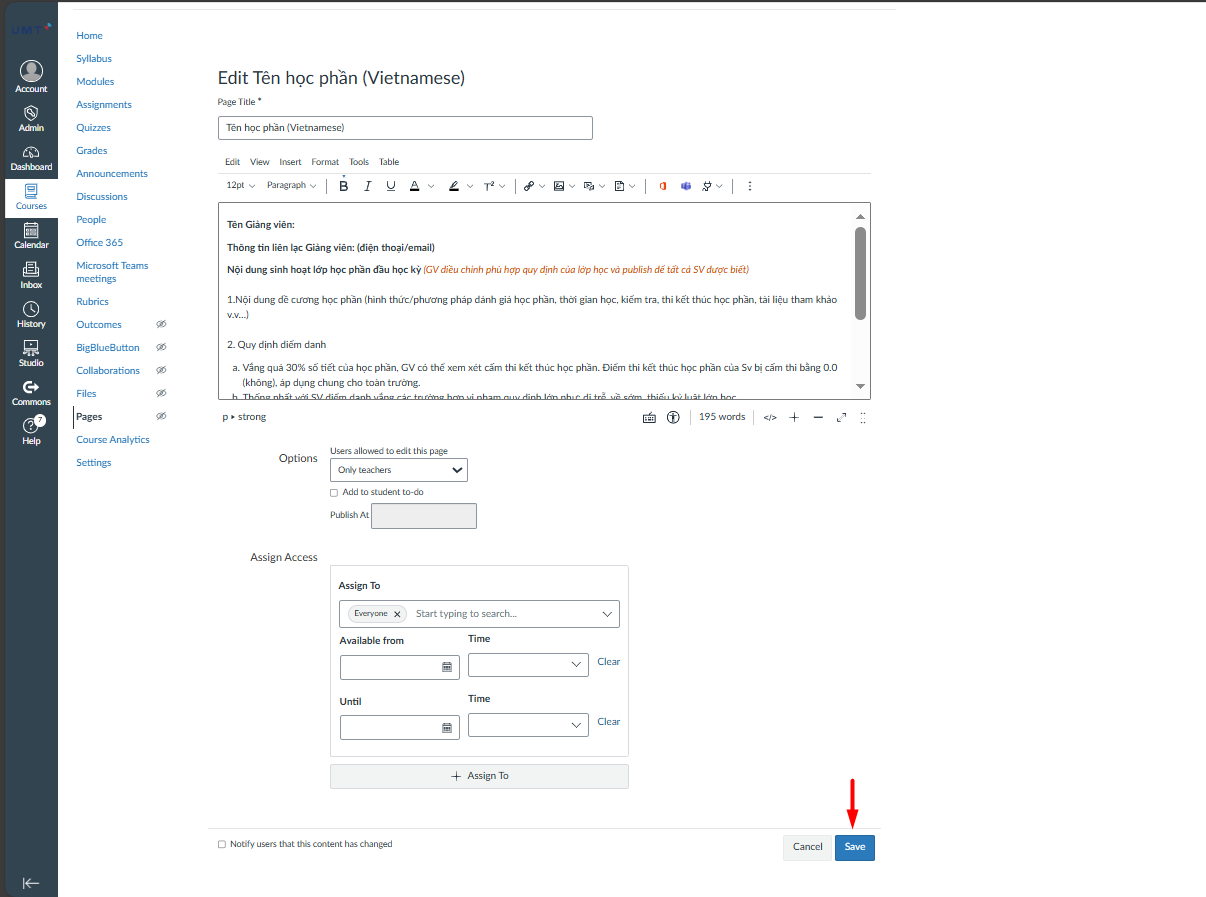The width and height of the screenshot is (1206, 897).
Task: Open the accessibility checker
Action: click(x=674, y=417)
